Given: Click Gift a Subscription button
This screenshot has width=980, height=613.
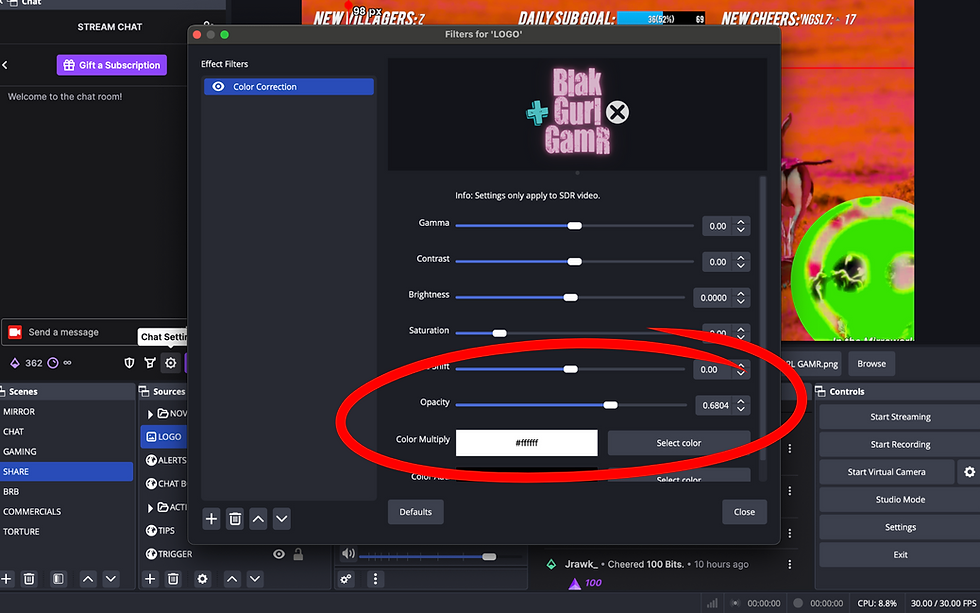Looking at the screenshot, I should pos(112,65).
